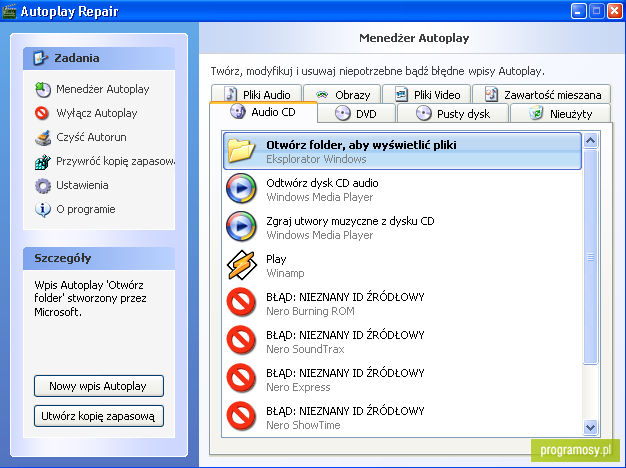626x468 pixels.
Task: Open Menedżer Autoplay task link
Action: click(x=103, y=89)
